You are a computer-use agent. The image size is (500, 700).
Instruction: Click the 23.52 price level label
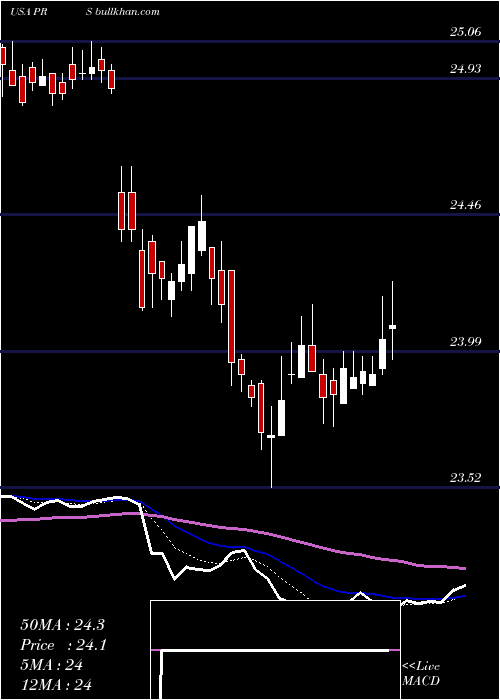pos(466,478)
